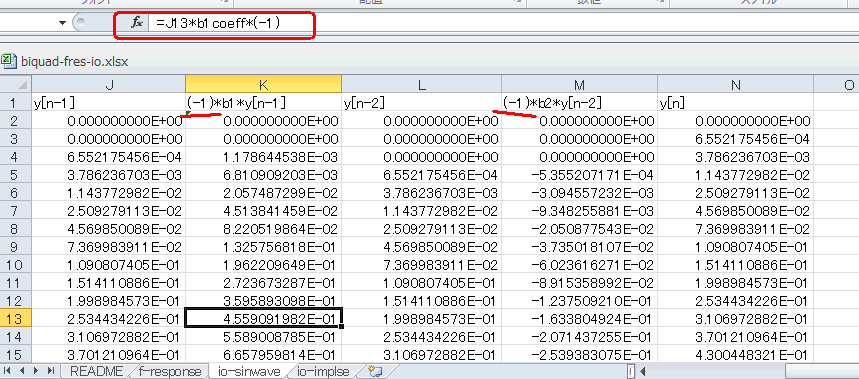This screenshot has height=379, width=859.
Task: Open the io-implse sheet tab
Action: [323, 371]
